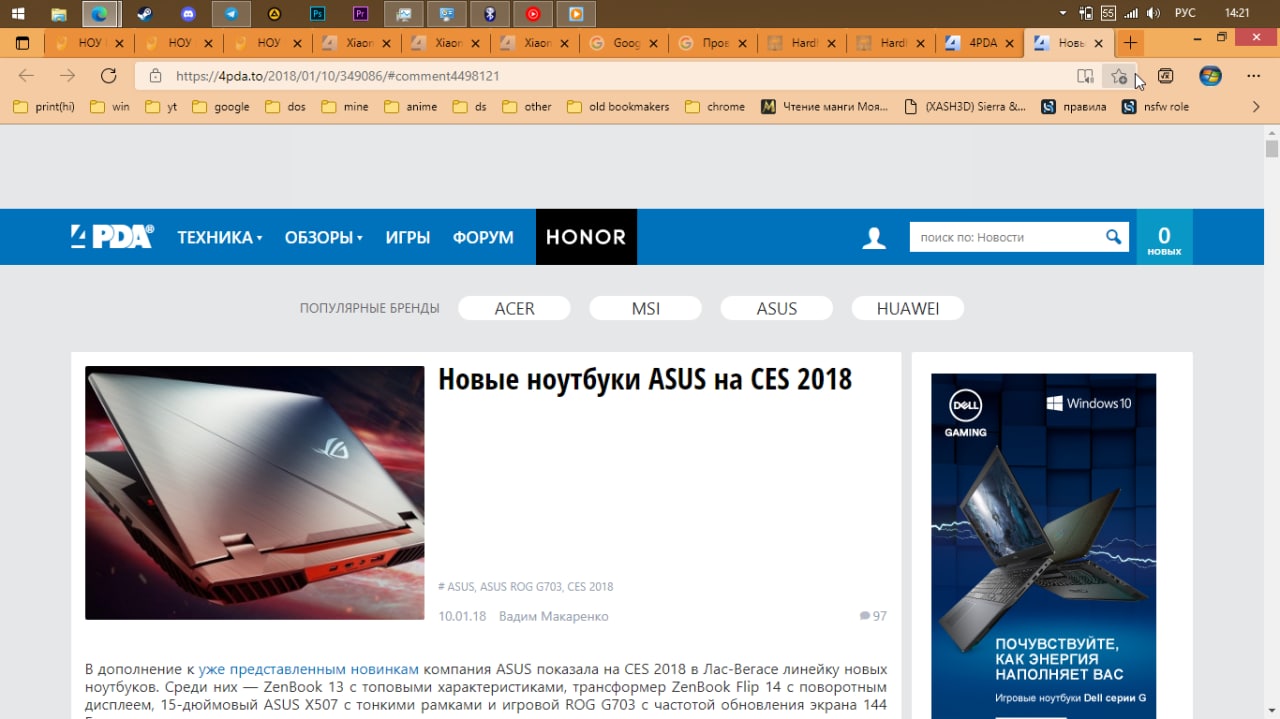Open the anime bookmarks folder
Image resolution: width=1280 pixels, height=719 pixels.
pyautogui.click(x=411, y=107)
